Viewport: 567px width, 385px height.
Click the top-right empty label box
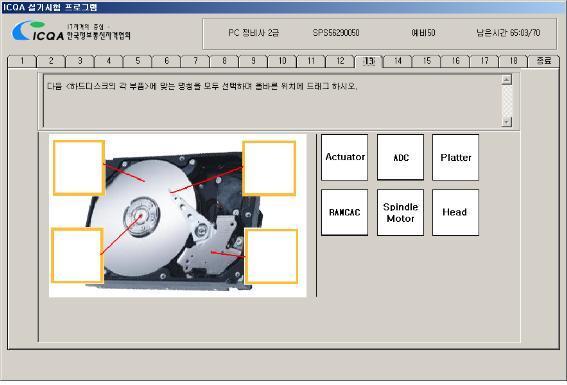(x=269, y=168)
